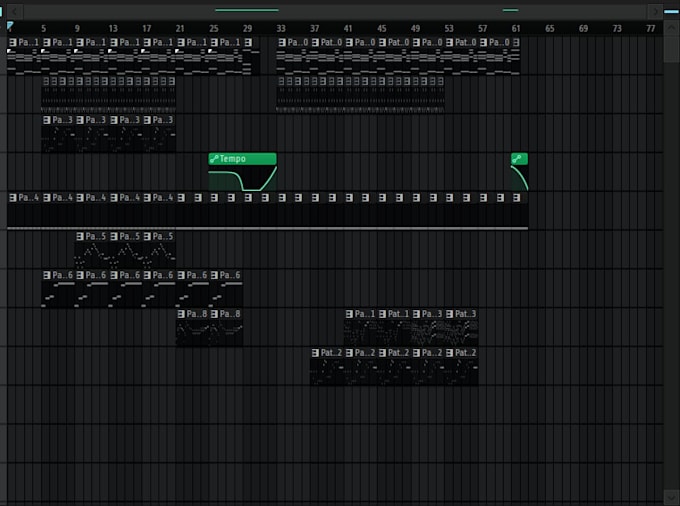Move the playhead marker at bar 1
The image size is (680, 506).
[10, 26]
